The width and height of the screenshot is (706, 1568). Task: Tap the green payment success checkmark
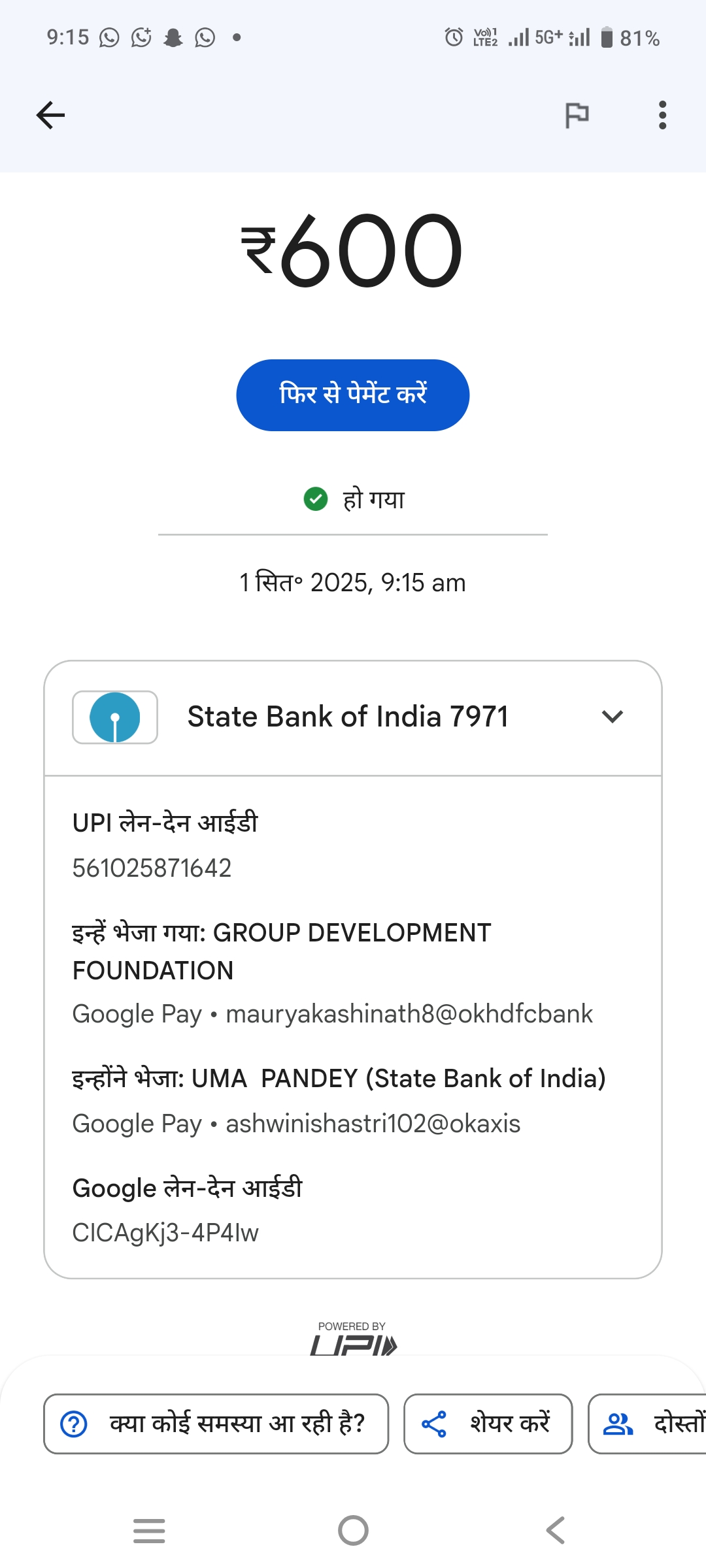(316, 499)
